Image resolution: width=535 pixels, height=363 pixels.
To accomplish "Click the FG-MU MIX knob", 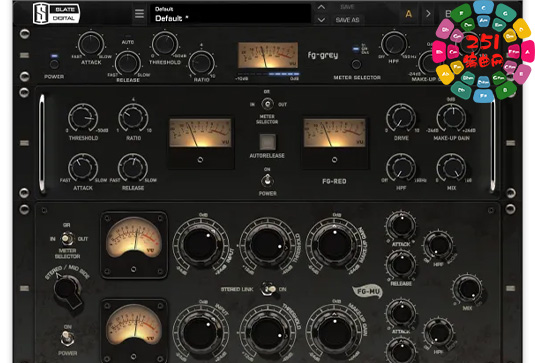I will coord(468,289).
